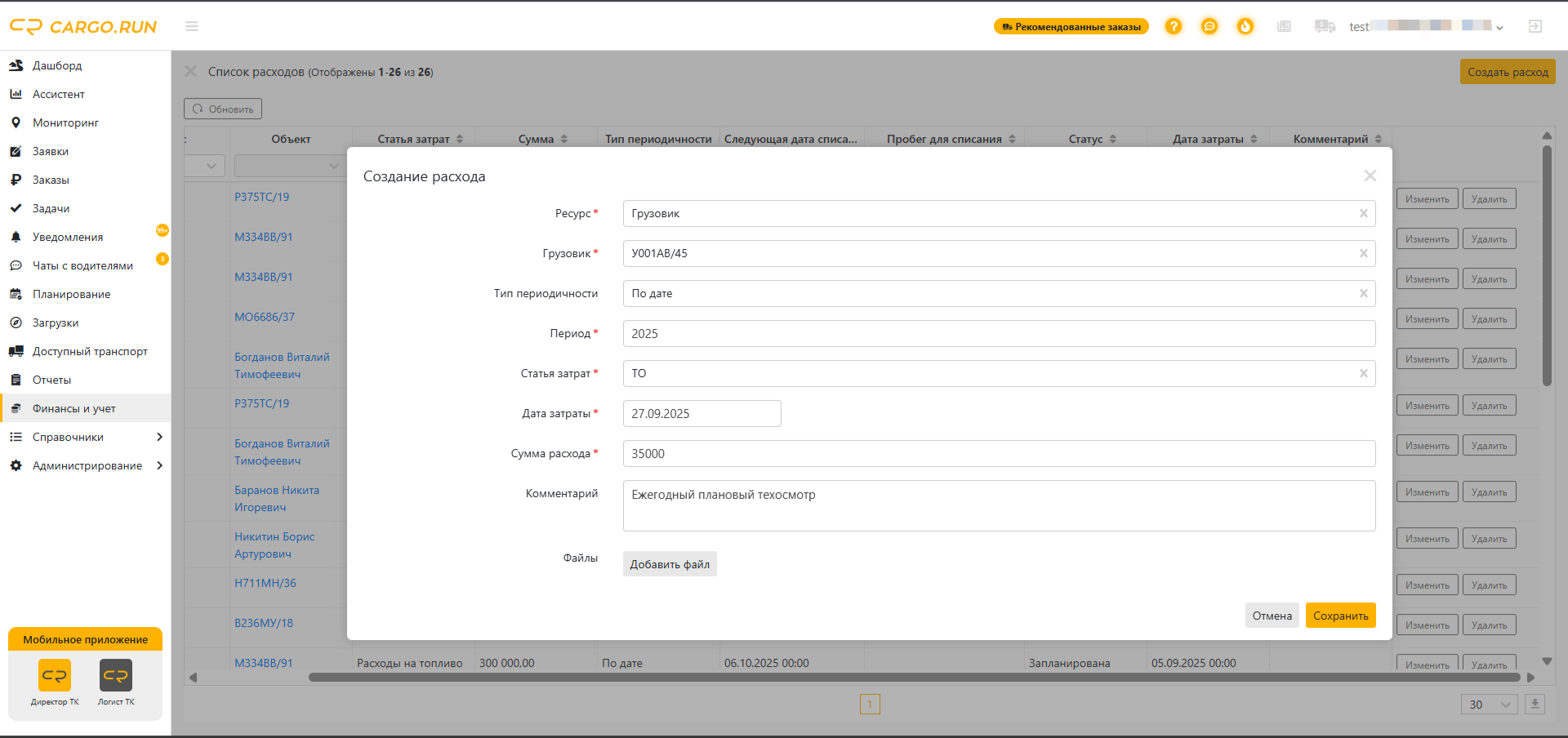Click Добавить файл button
The image size is (1568, 738).
(x=670, y=564)
